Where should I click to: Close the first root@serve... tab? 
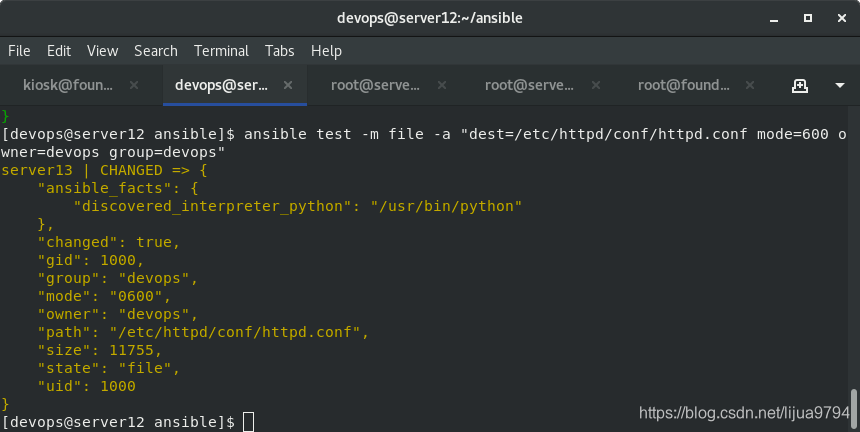point(442,85)
